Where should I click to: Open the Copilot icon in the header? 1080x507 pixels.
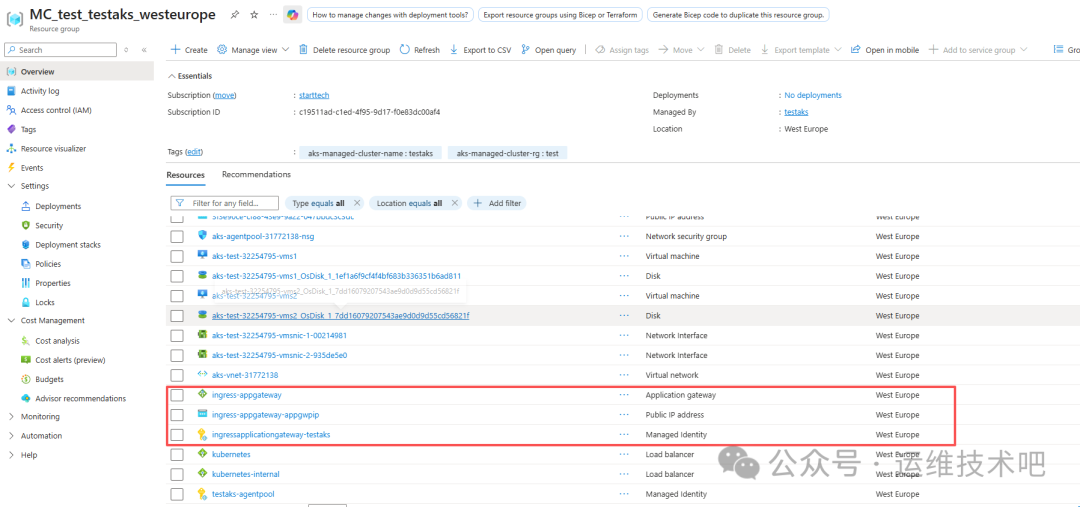click(x=292, y=14)
